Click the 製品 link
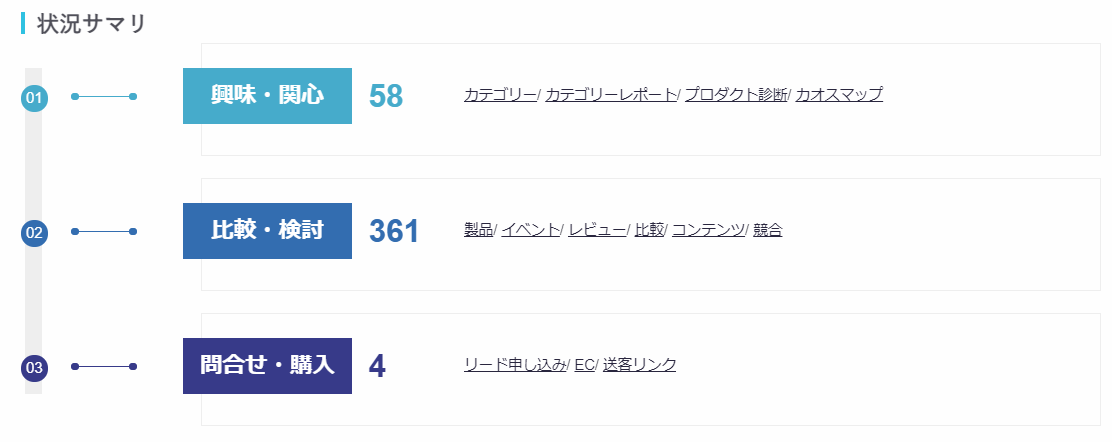 click(x=479, y=230)
